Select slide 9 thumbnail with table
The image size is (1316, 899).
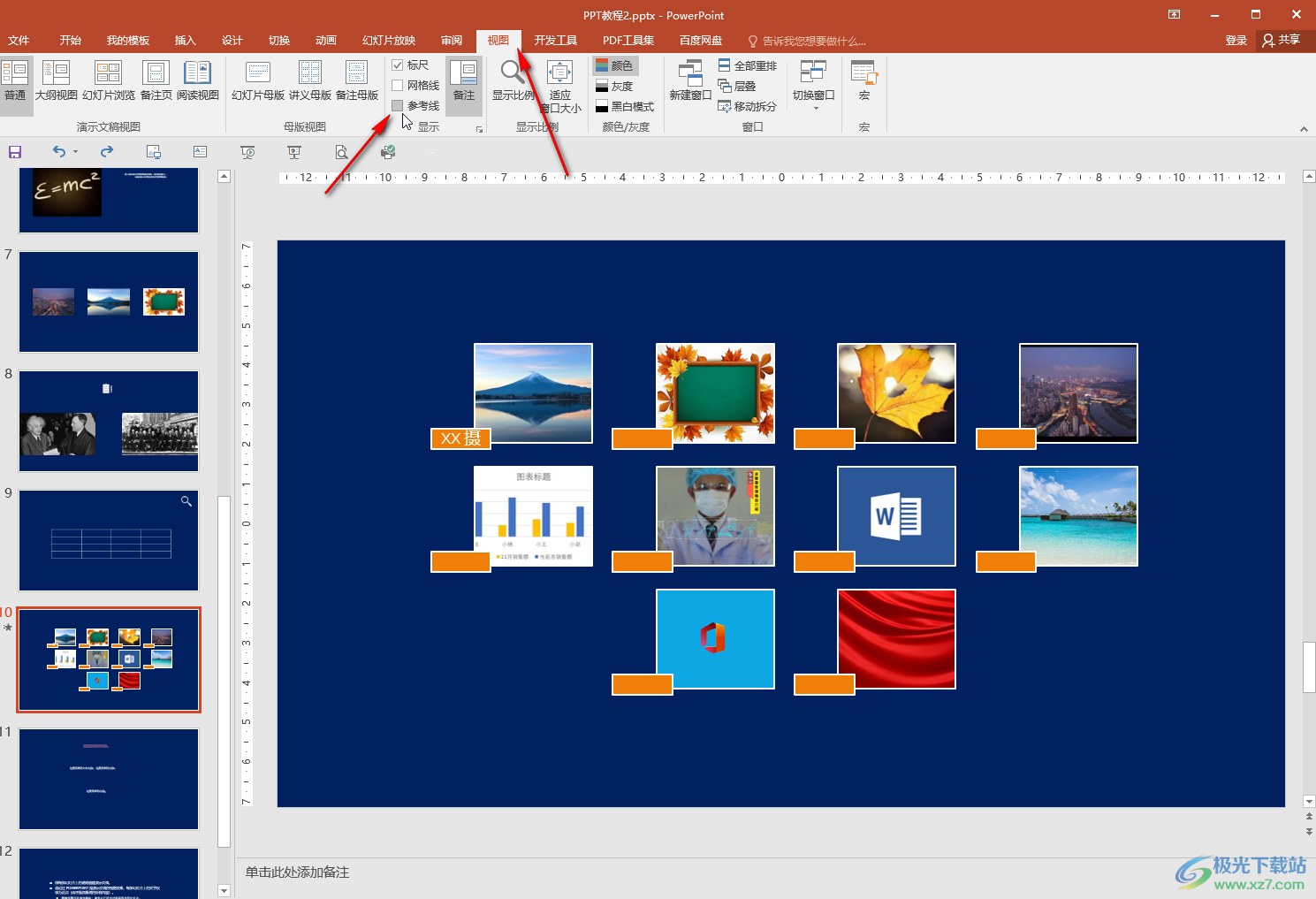pyautogui.click(x=109, y=540)
